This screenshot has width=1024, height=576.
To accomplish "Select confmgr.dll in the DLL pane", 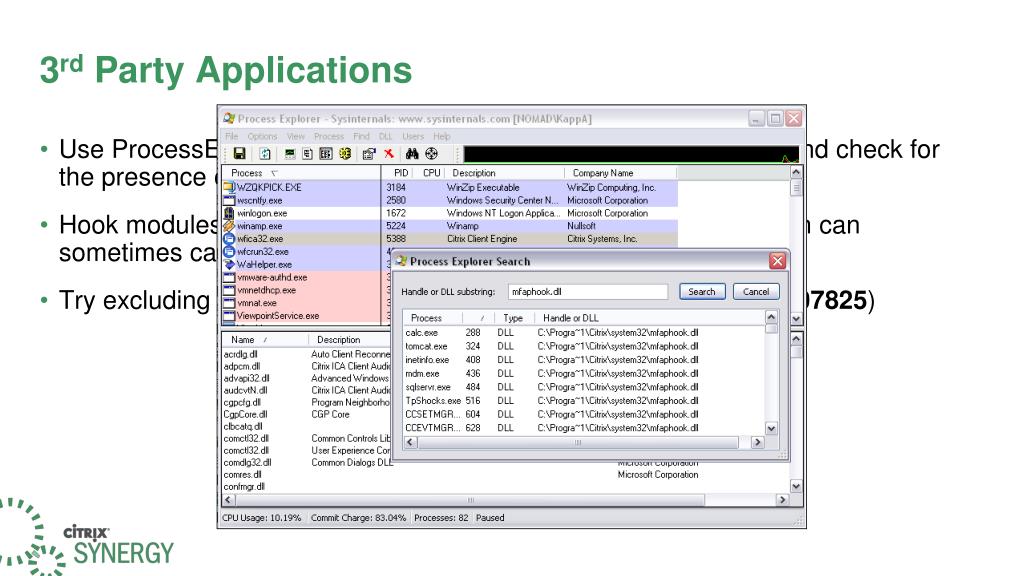I will click(244, 487).
